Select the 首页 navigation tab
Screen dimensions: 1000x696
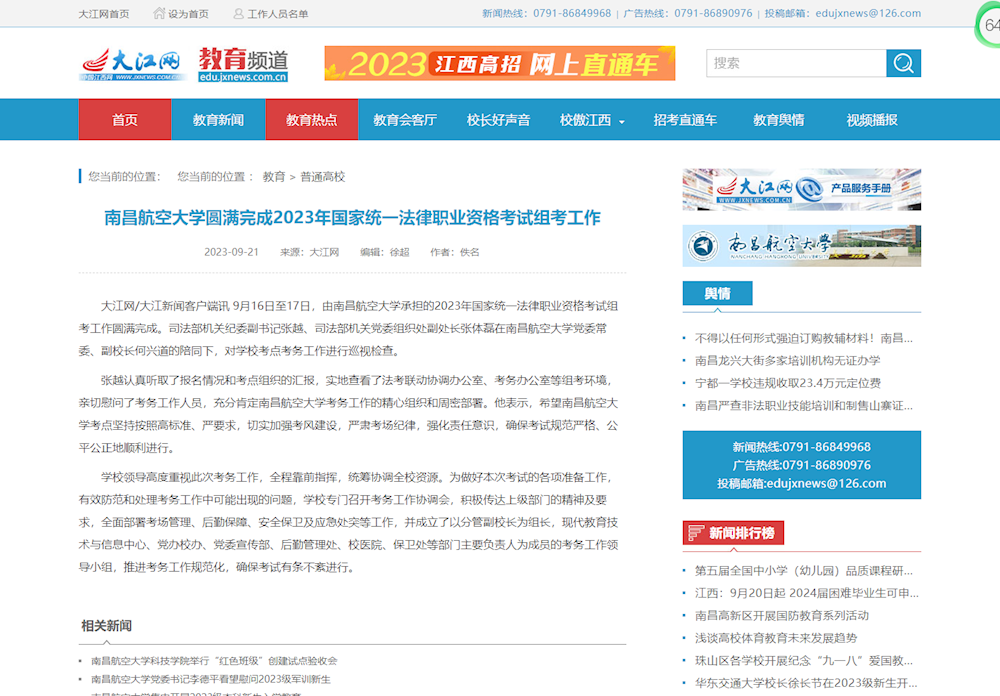(x=125, y=120)
